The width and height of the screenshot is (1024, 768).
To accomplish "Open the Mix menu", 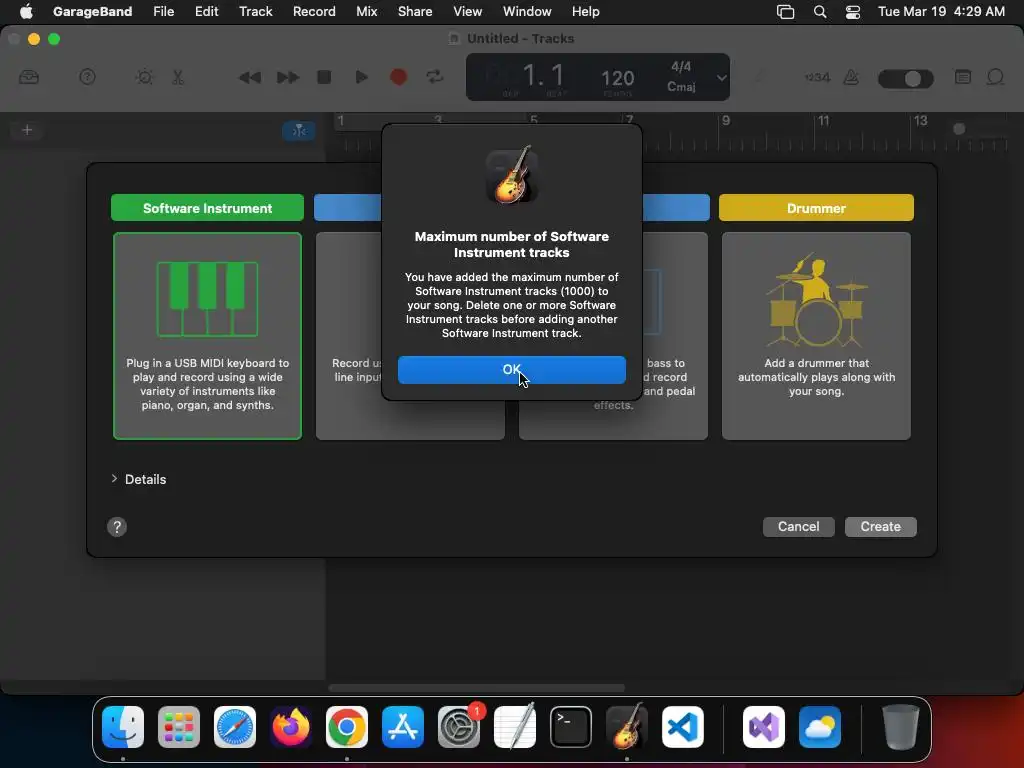I will pyautogui.click(x=366, y=11).
